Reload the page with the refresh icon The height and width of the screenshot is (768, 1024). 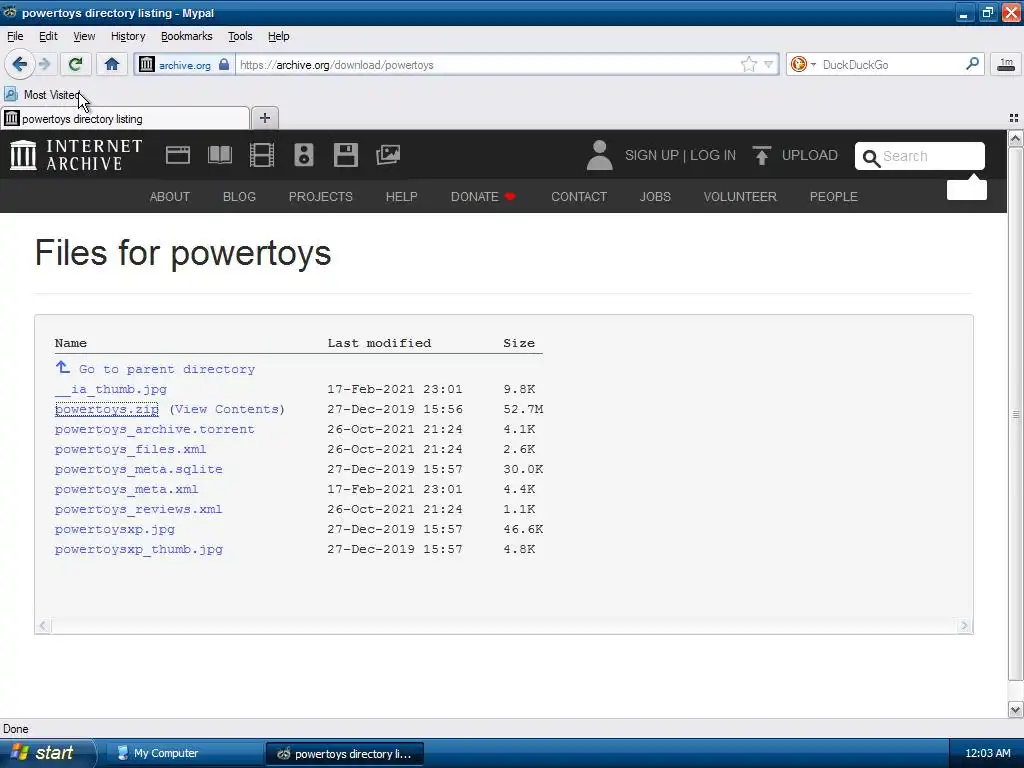(x=76, y=64)
